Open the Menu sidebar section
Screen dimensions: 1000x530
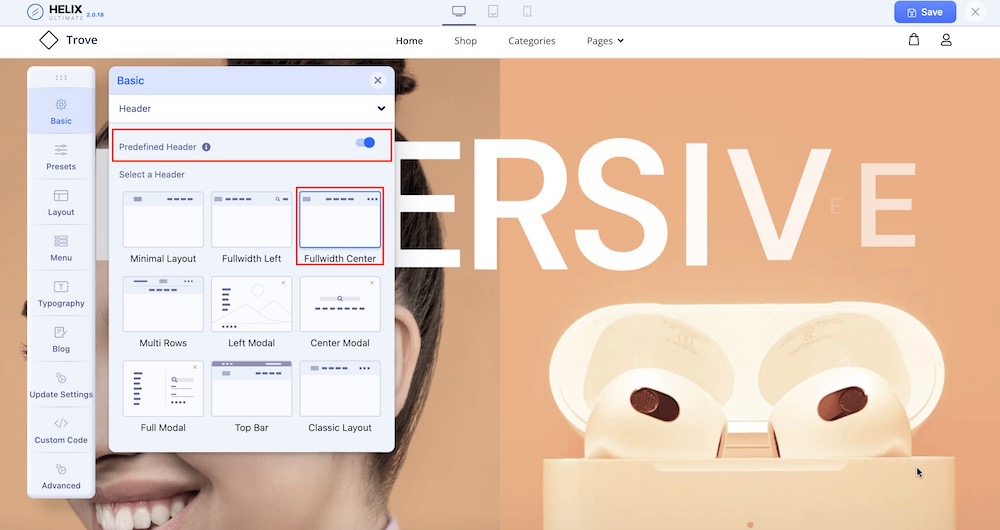click(x=61, y=248)
